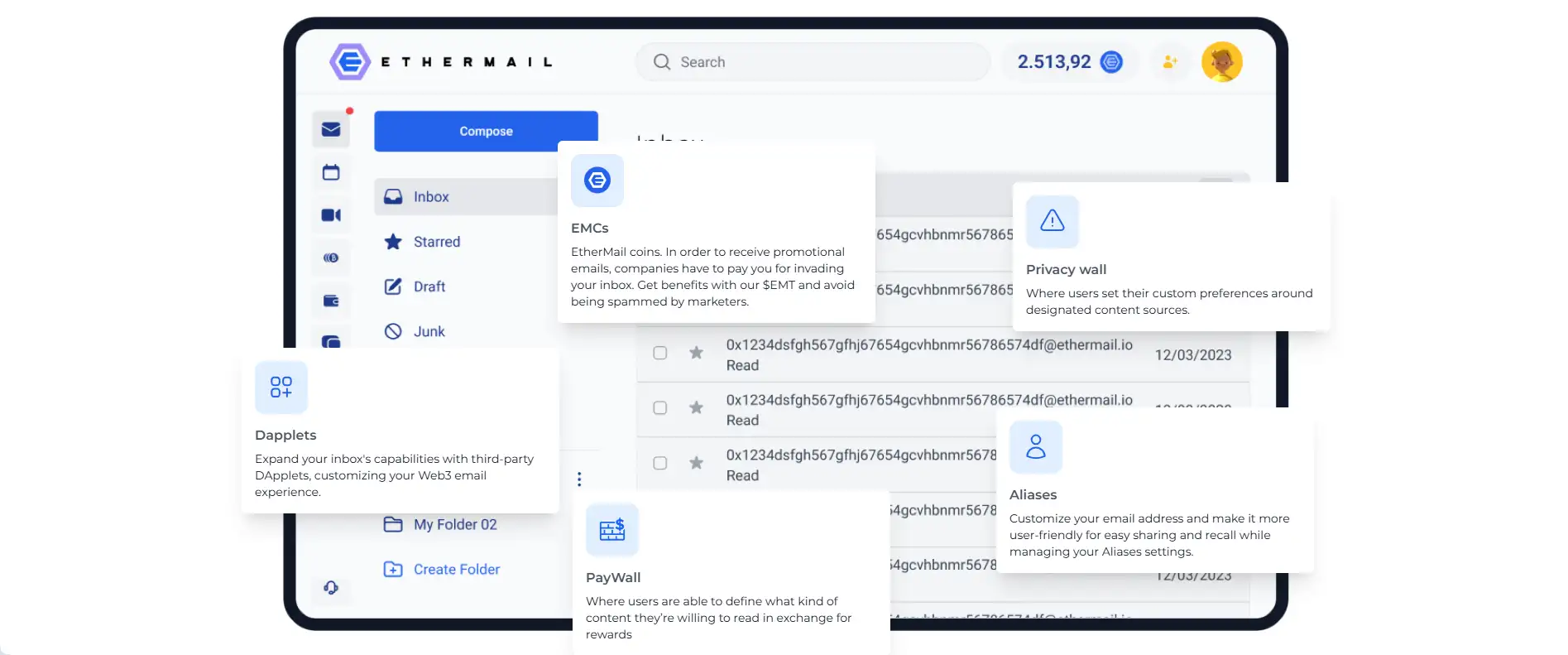The width and height of the screenshot is (1568, 655).
Task: Click the EtherMail hexagon logo
Action: click(350, 62)
